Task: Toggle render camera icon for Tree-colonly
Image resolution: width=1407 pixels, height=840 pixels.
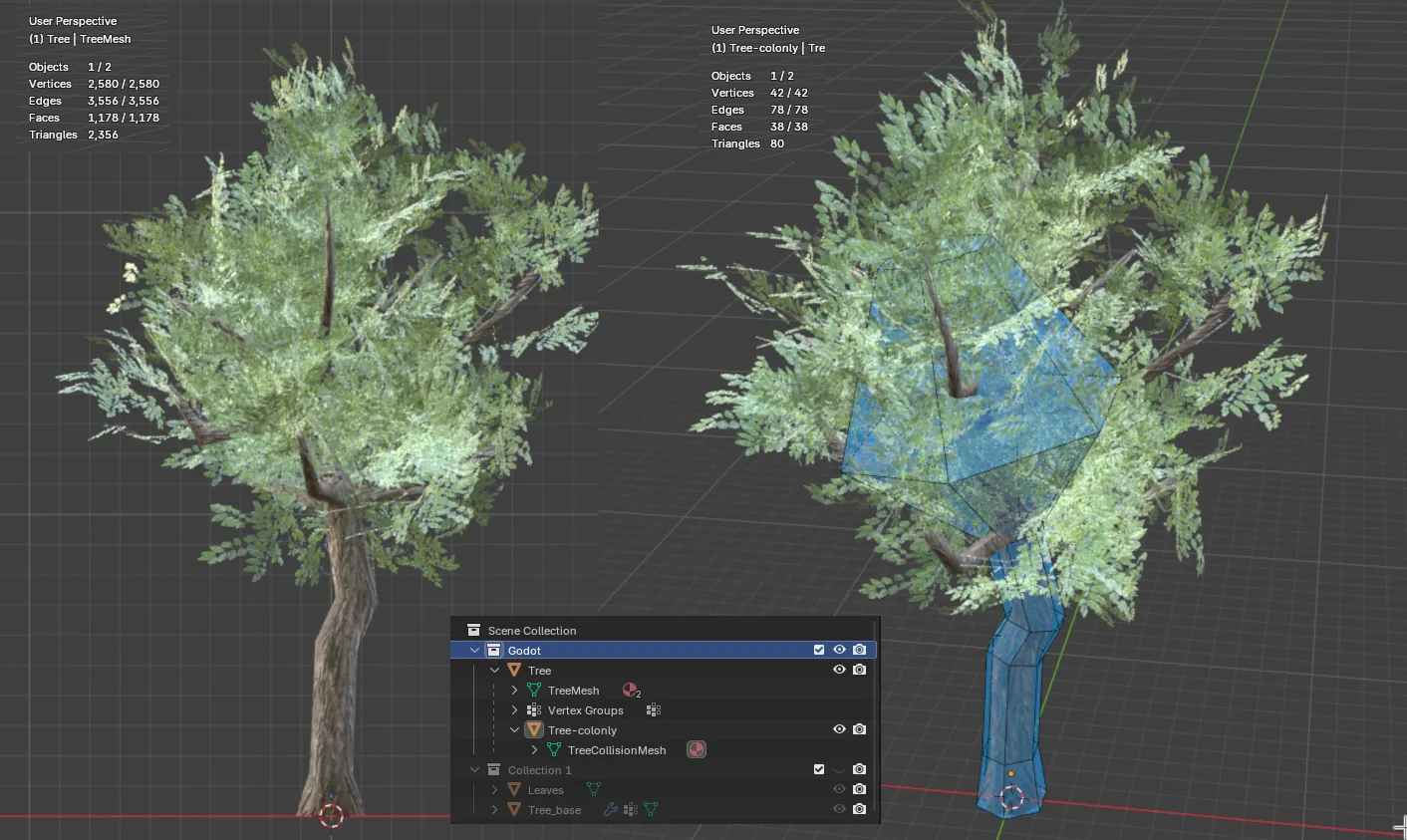Action: tap(859, 729)
